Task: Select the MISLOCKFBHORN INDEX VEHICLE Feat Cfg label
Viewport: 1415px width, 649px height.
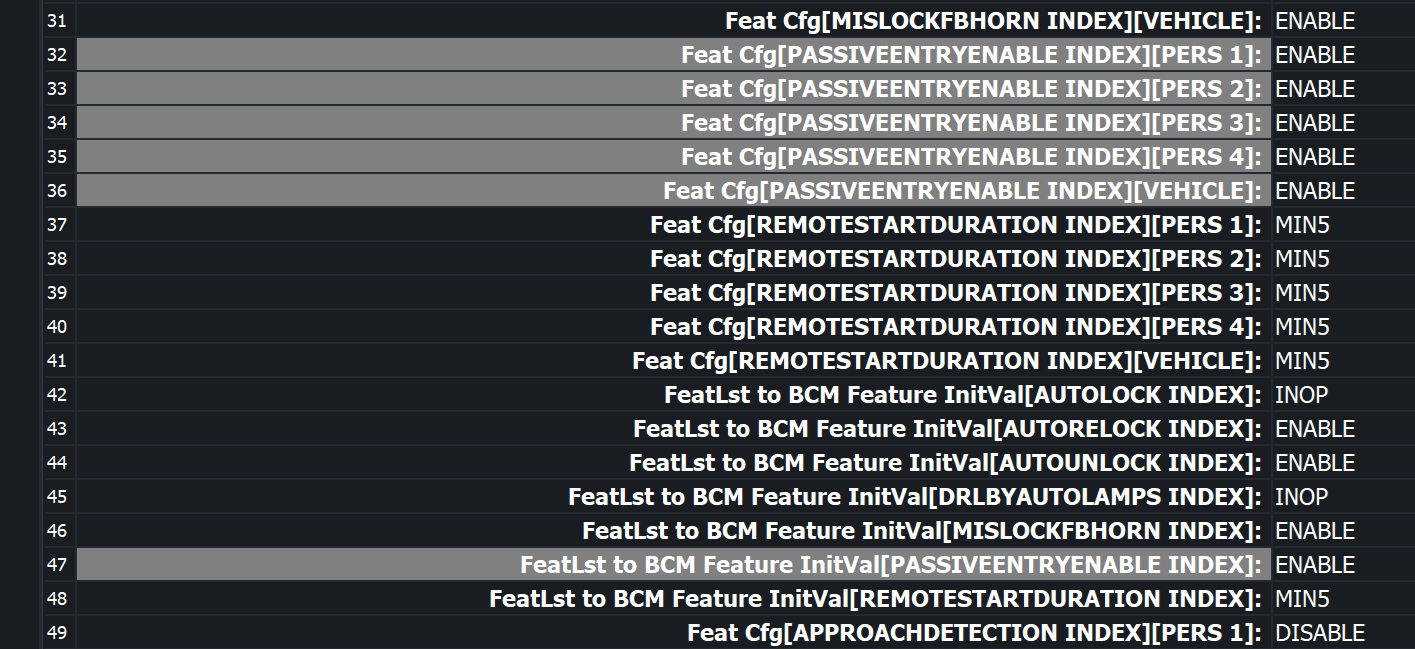Action: point(992,21)
